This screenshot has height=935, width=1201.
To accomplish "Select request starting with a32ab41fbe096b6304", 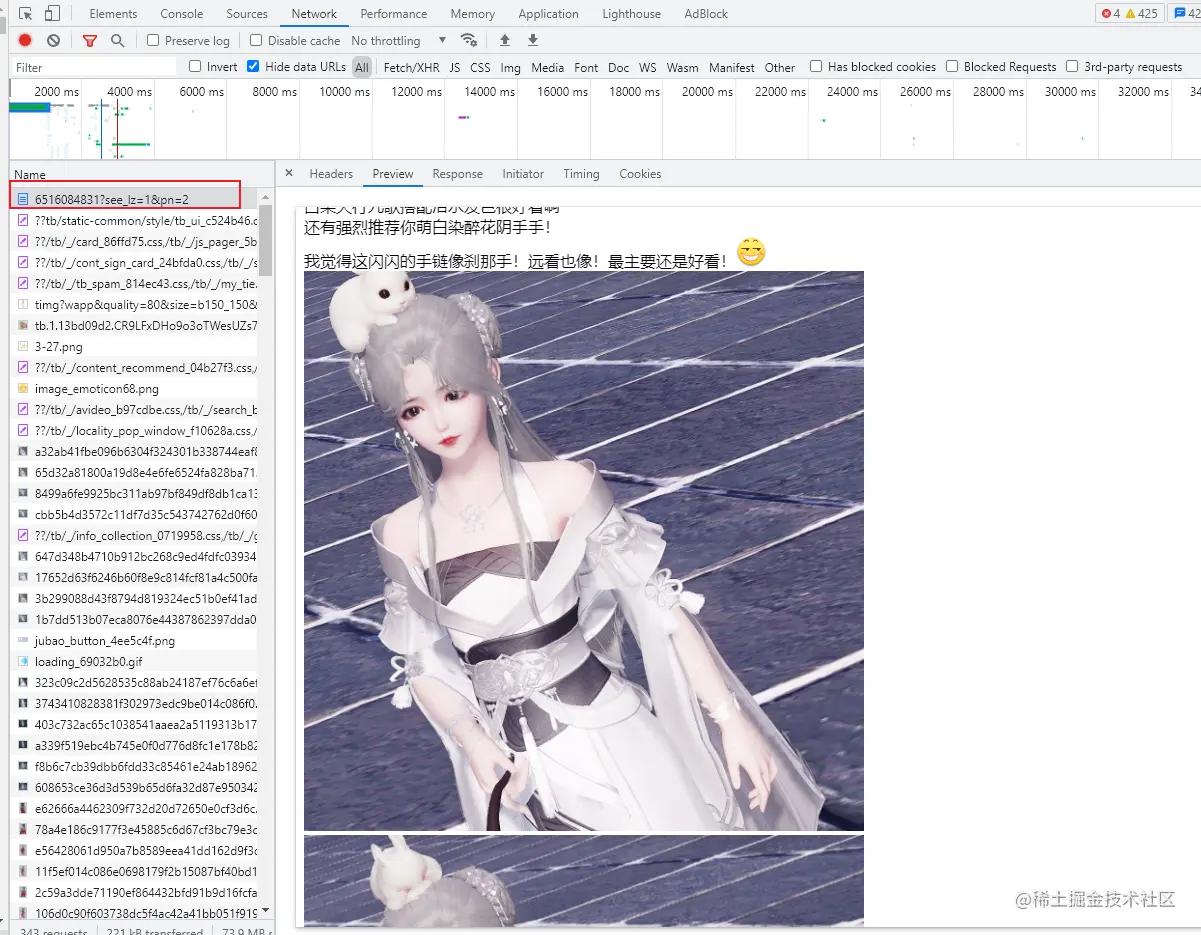I will click(x=146, y=452).
